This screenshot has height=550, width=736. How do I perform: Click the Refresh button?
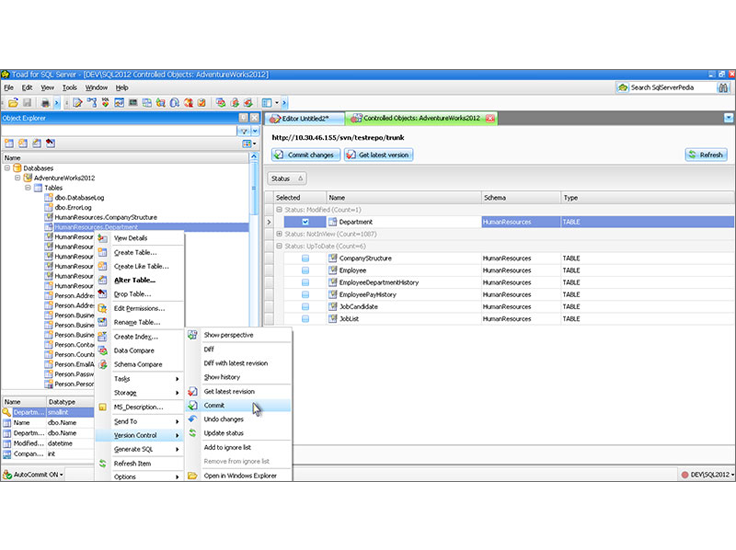coord(706,154)
